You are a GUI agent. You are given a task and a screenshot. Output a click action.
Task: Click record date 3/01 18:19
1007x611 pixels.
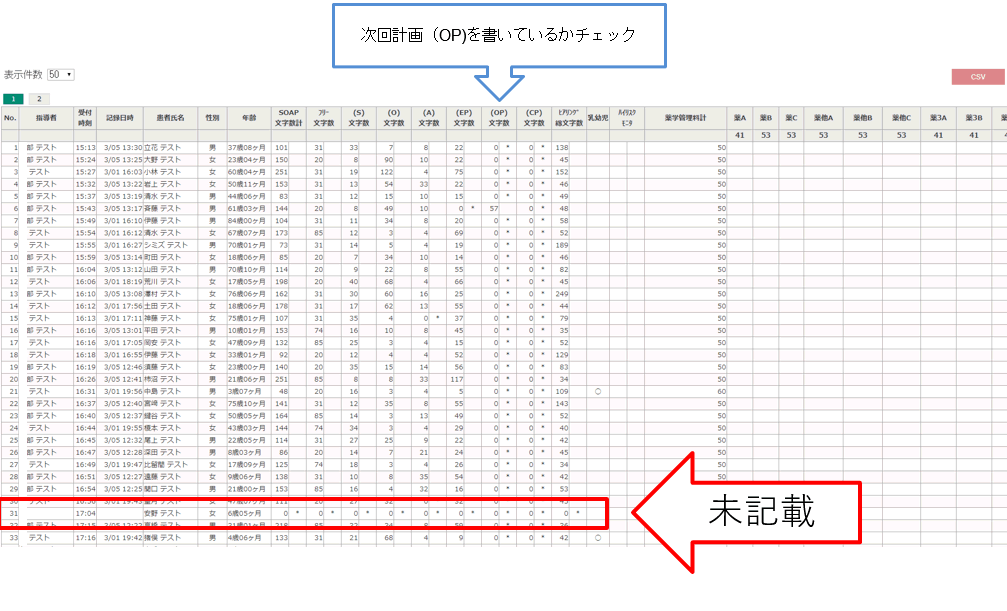123,281
